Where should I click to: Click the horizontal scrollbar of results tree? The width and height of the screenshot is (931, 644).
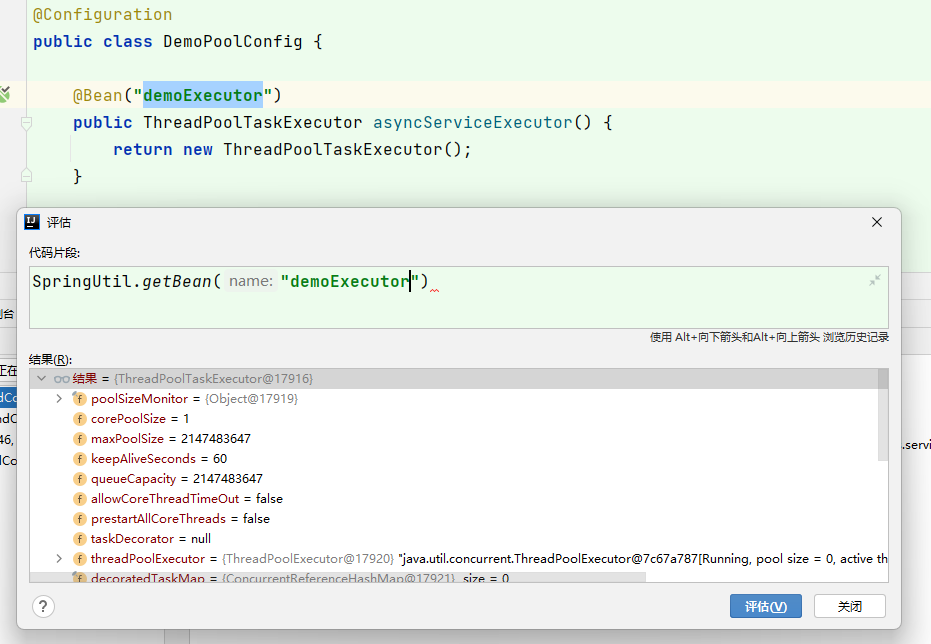pos(337,578)
